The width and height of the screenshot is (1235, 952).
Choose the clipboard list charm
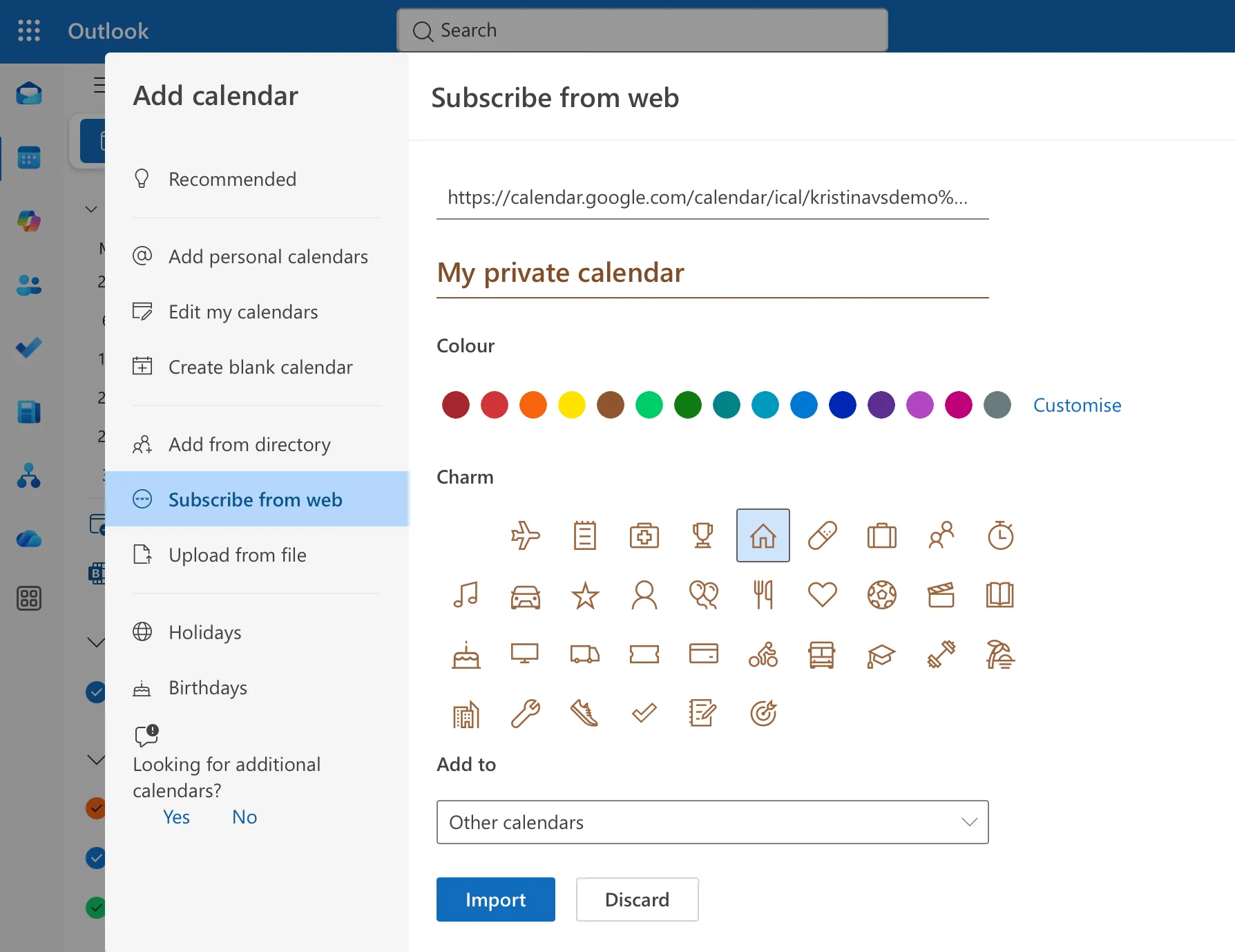coord(585,535)
